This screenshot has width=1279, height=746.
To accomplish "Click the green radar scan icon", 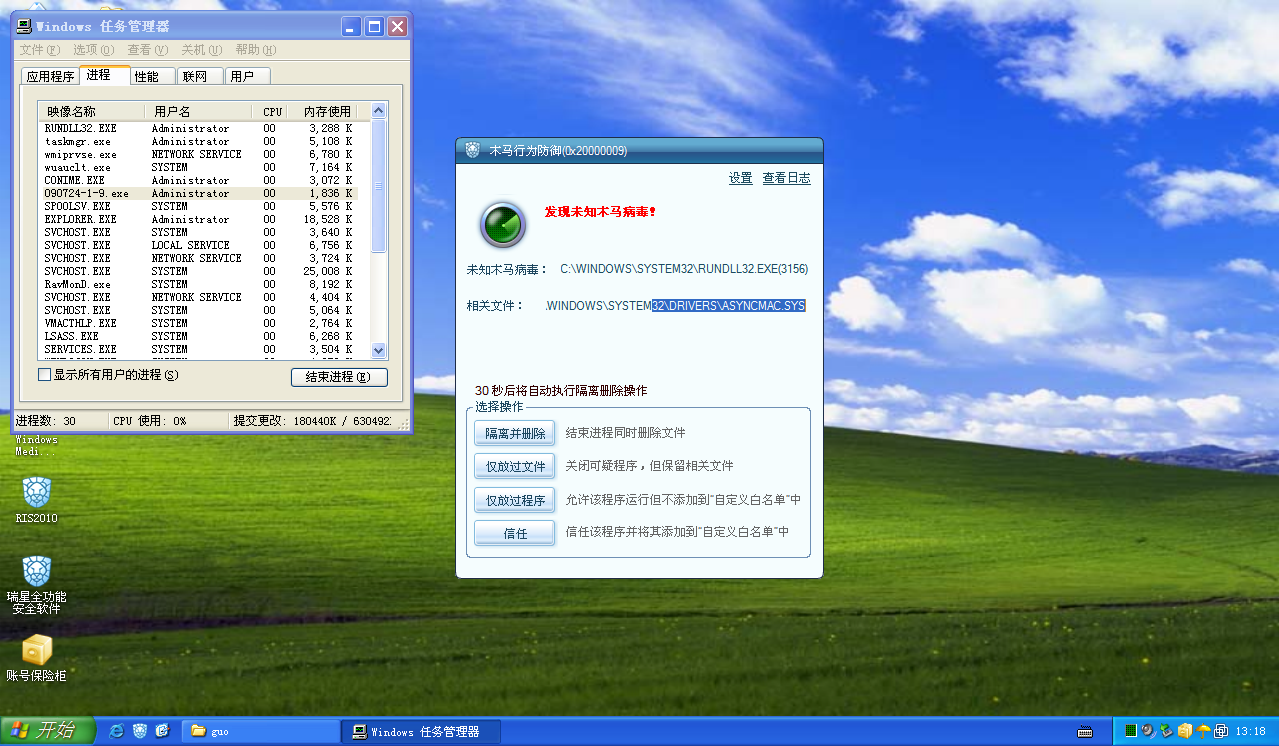I will click(503, 224).
